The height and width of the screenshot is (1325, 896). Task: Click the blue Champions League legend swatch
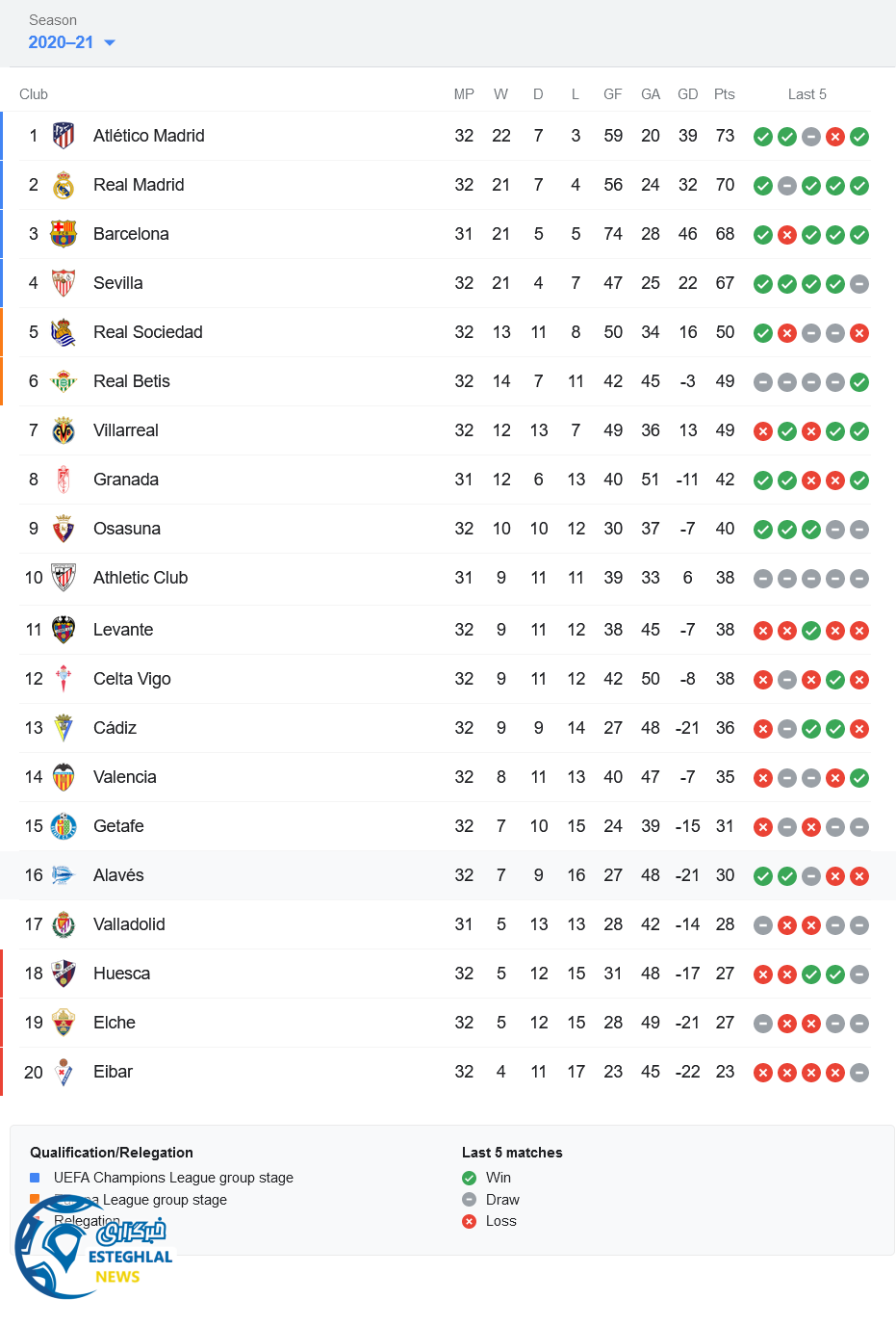click(35, 1178)
